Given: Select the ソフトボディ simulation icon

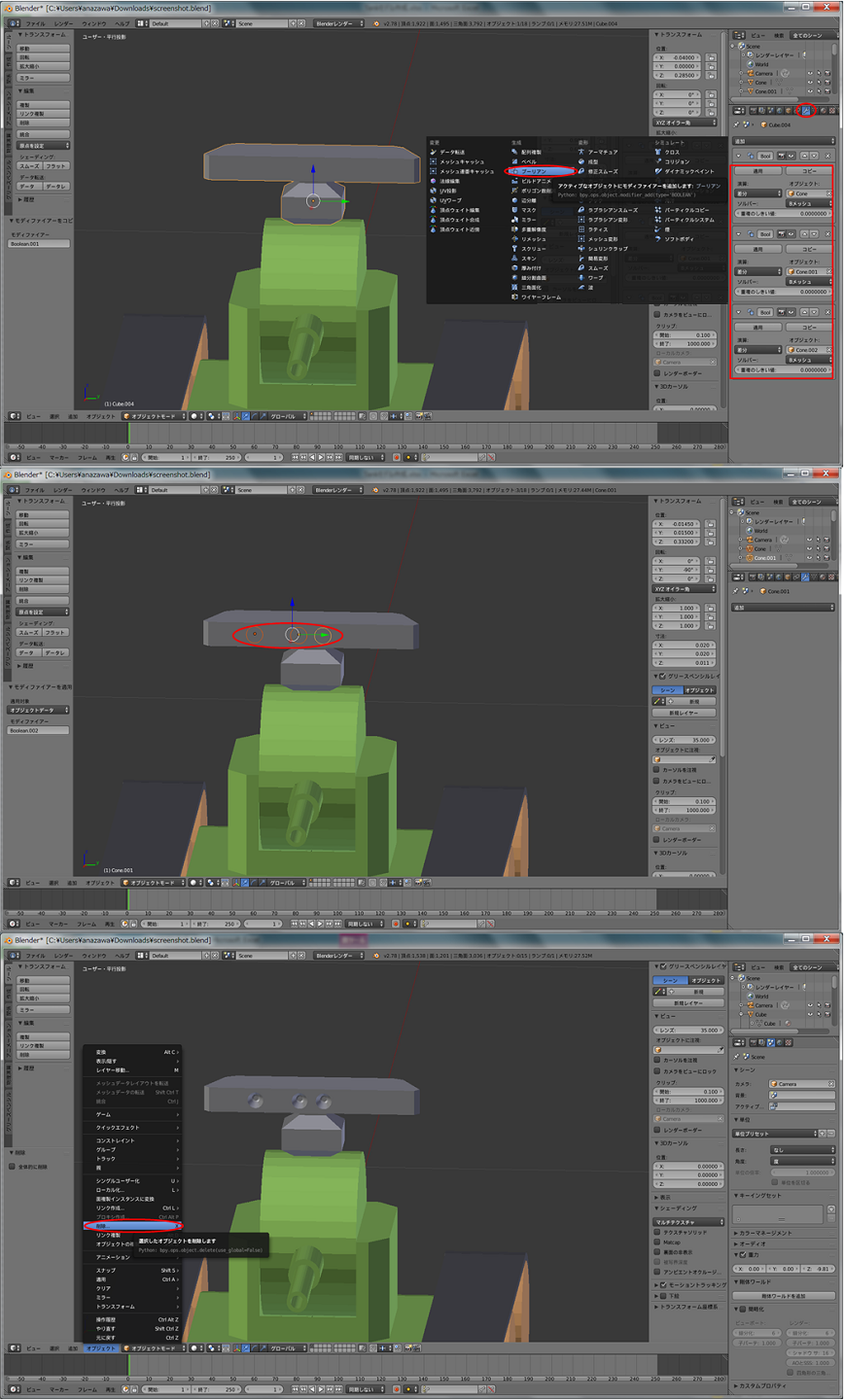Looking at the screenshot, I should [658, 239].
